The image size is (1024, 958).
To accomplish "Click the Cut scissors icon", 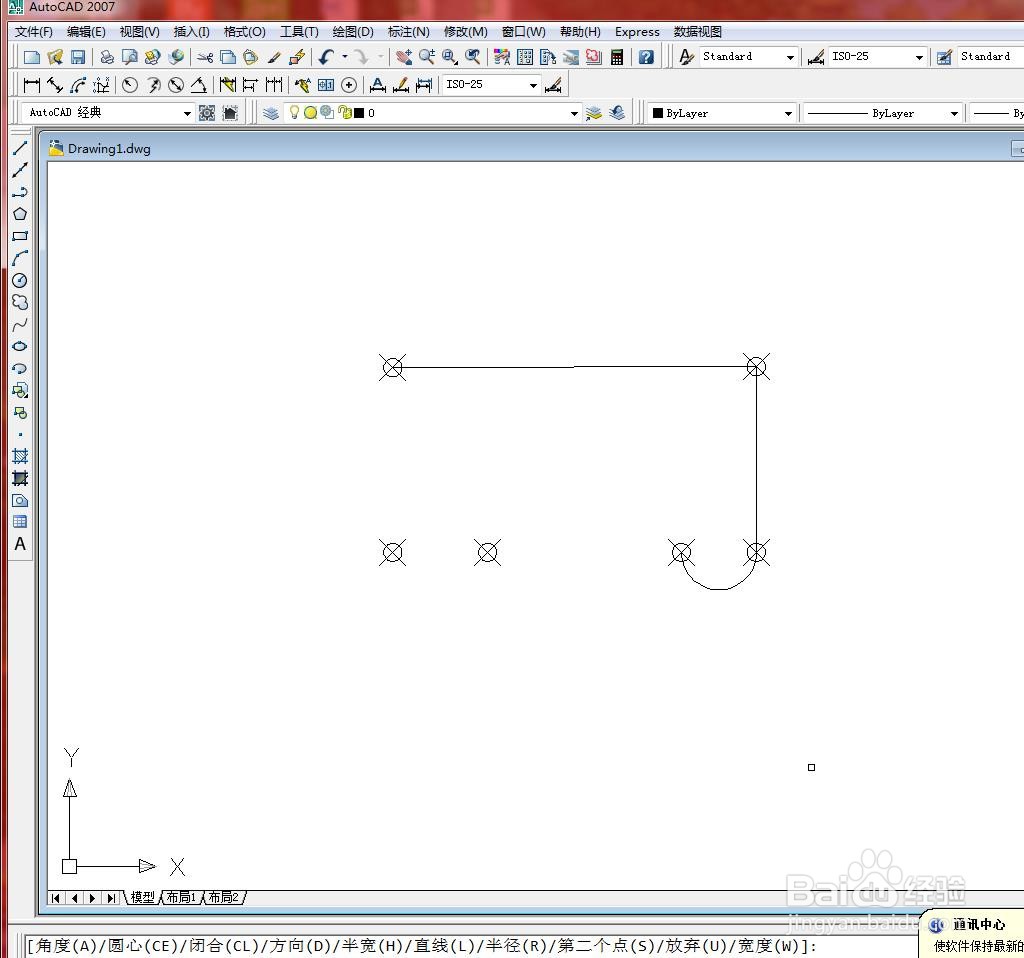I will [x=205, y=57].
